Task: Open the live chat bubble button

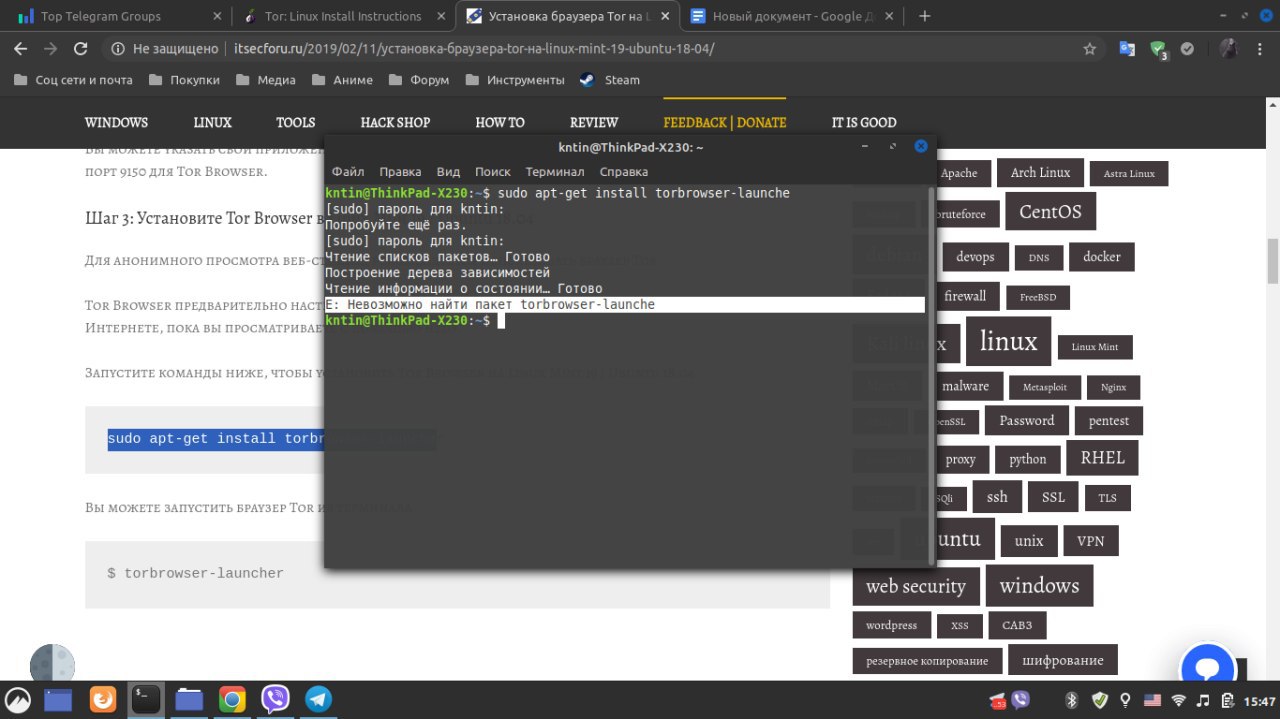Action: [1208, 671]
